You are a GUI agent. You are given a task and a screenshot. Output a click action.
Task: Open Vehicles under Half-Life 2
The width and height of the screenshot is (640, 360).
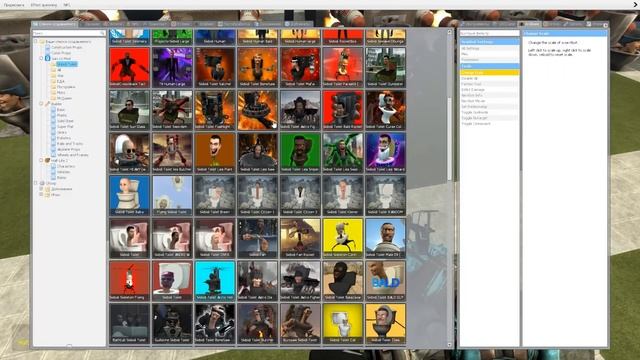pos(63,172)
